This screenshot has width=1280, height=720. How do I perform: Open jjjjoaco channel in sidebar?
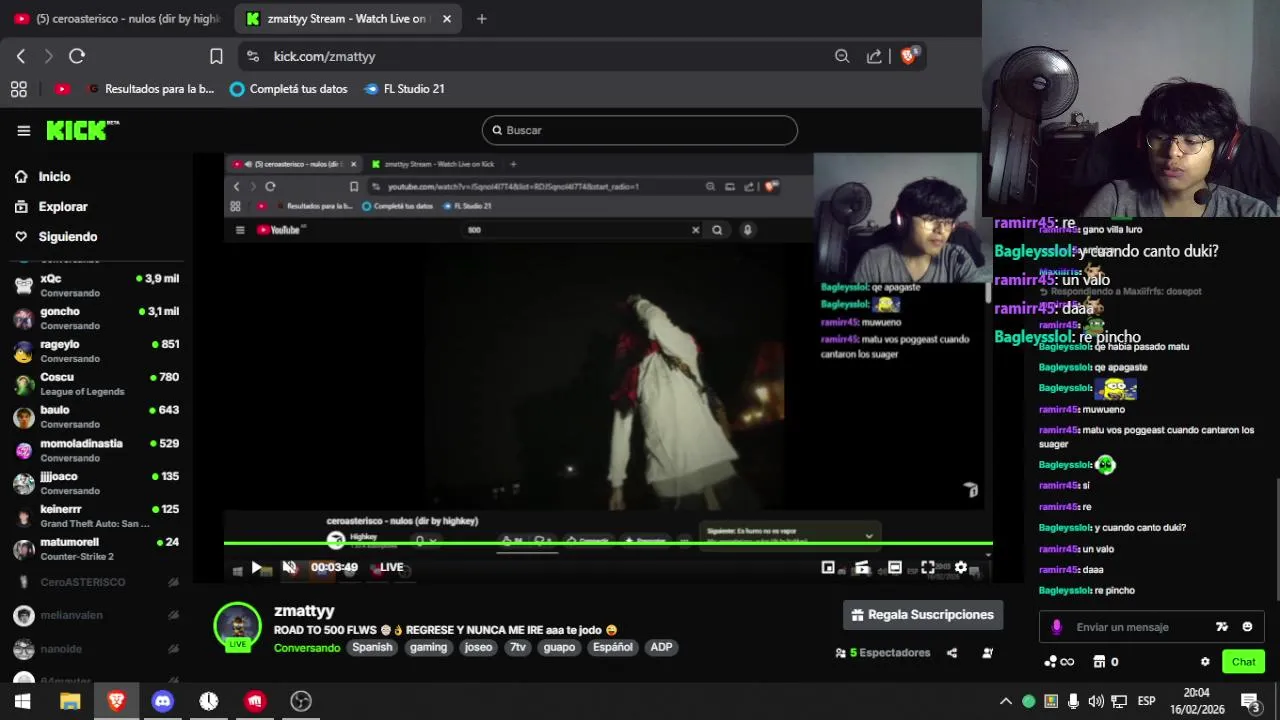pos(96,483)
